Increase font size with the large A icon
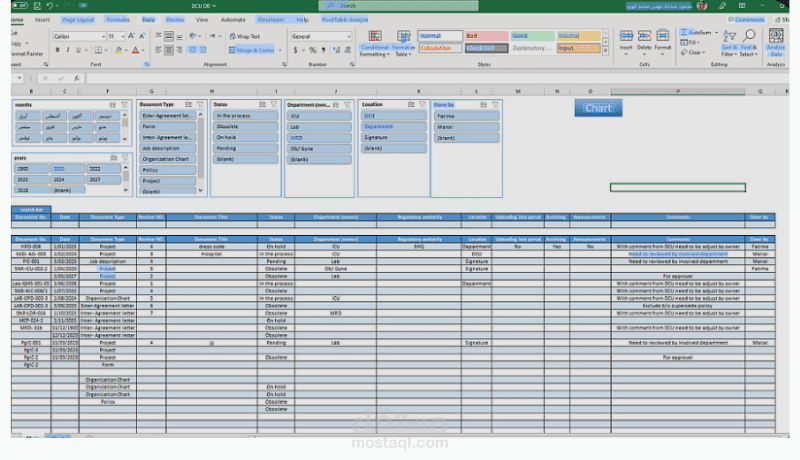Viewport: 800px width, 460px height. pos(131,36)
